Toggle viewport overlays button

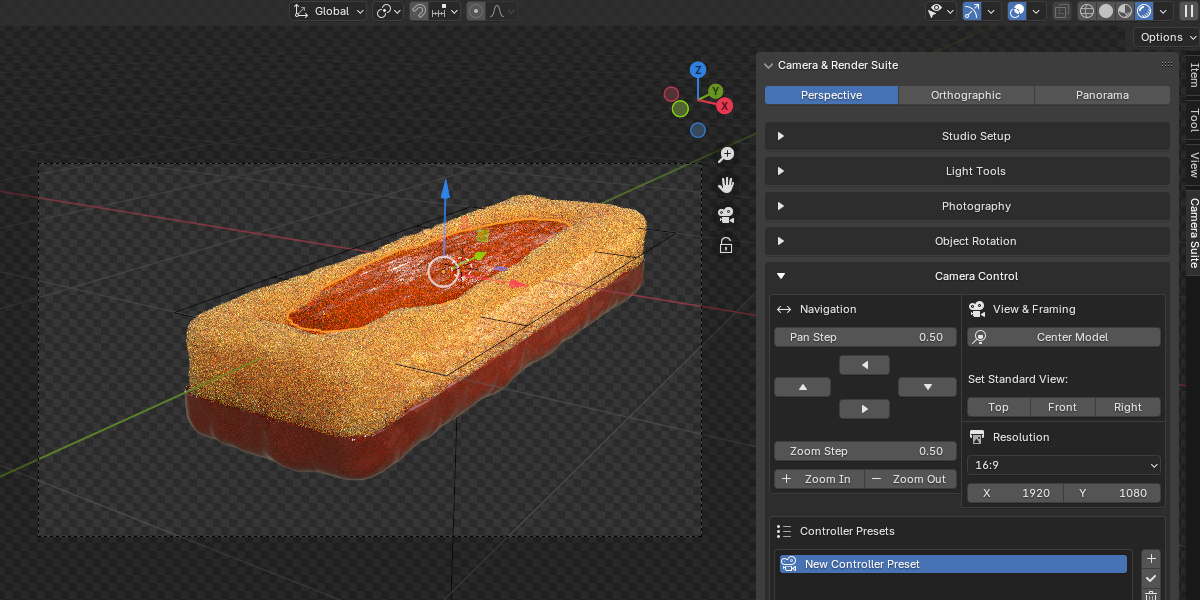point(1017,11)
